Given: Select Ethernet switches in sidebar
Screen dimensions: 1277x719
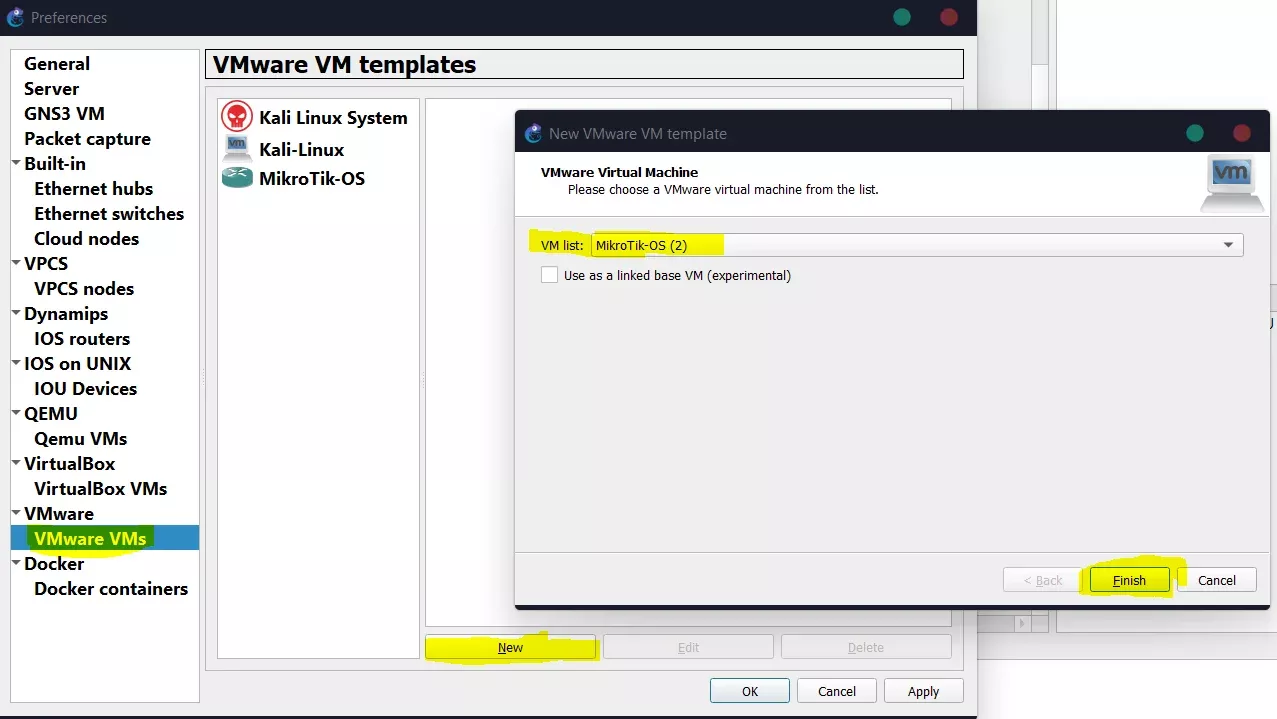Looking at the screenshot, I should click(109, 214).
